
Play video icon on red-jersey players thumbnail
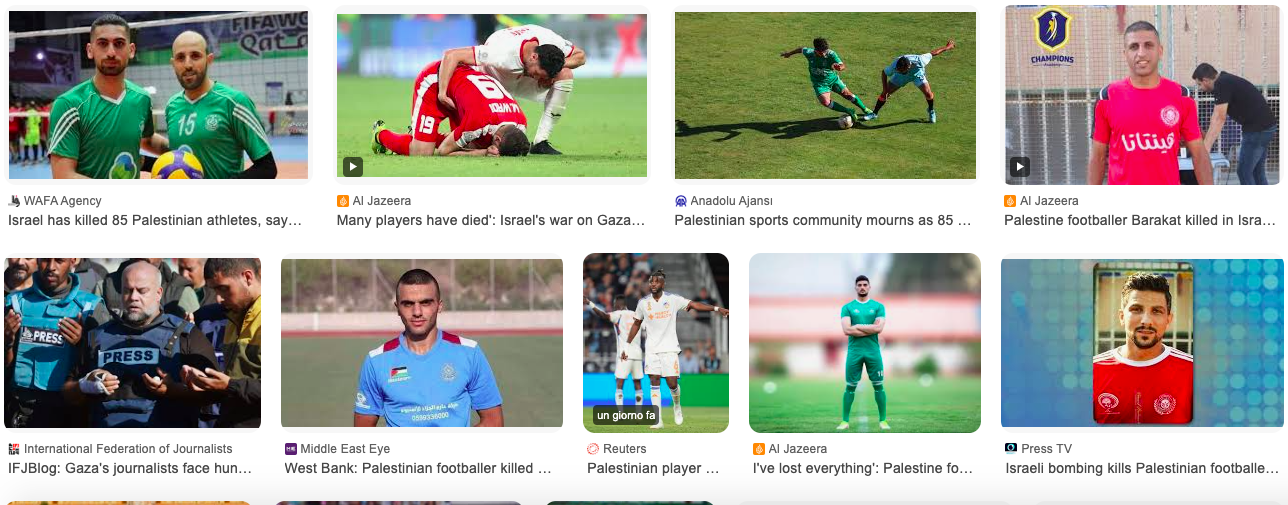353,166
